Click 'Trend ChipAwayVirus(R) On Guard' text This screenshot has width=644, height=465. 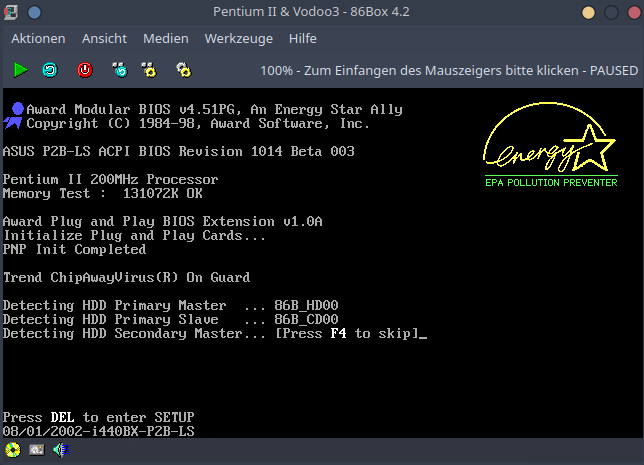[126, 277]
